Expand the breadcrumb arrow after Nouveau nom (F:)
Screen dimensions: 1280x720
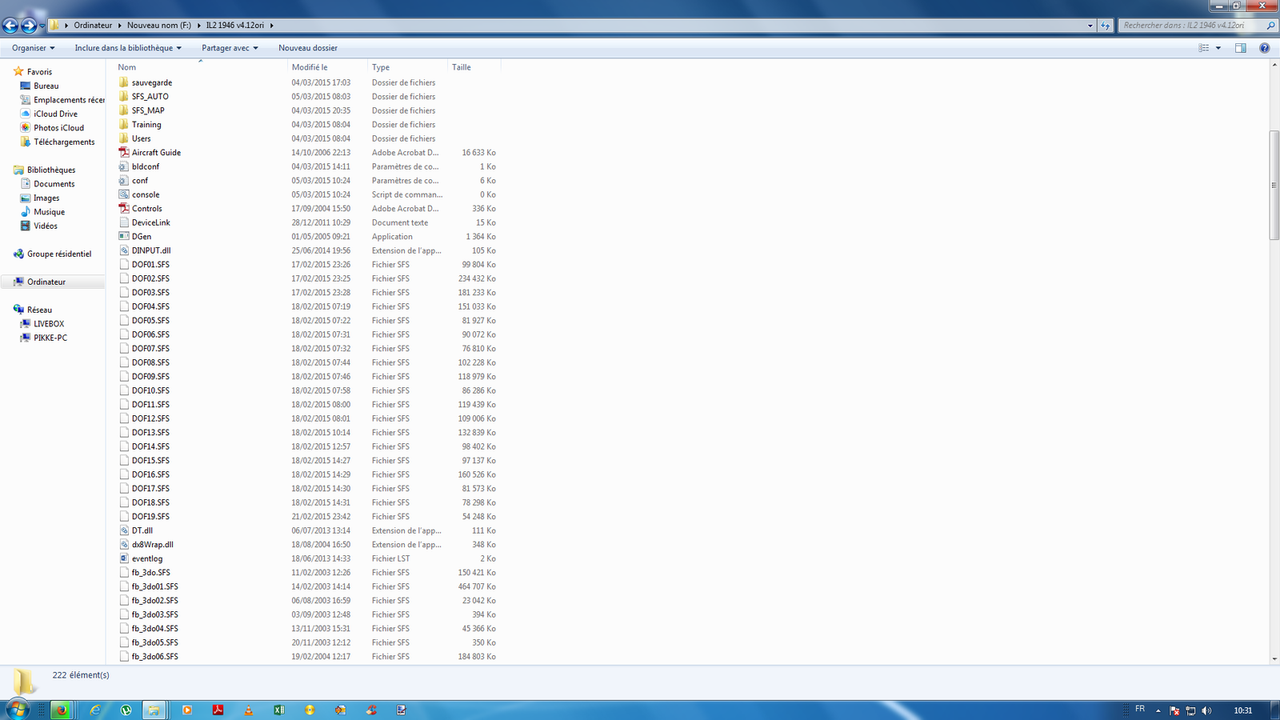[x=198, y=25]
